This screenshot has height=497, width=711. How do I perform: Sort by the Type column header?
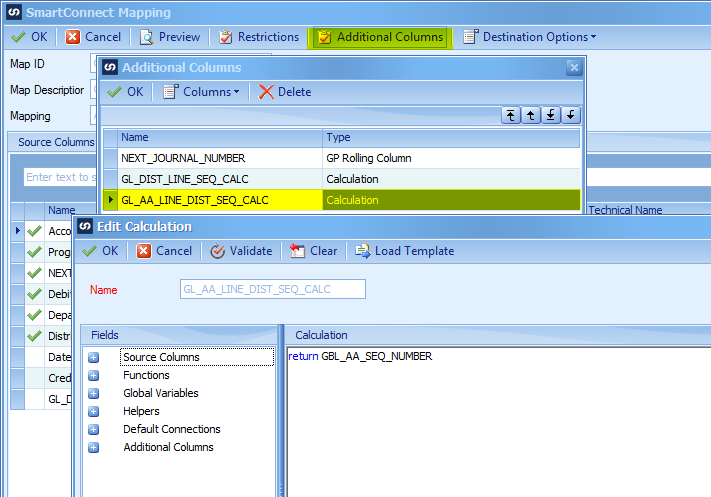(451, 137)
